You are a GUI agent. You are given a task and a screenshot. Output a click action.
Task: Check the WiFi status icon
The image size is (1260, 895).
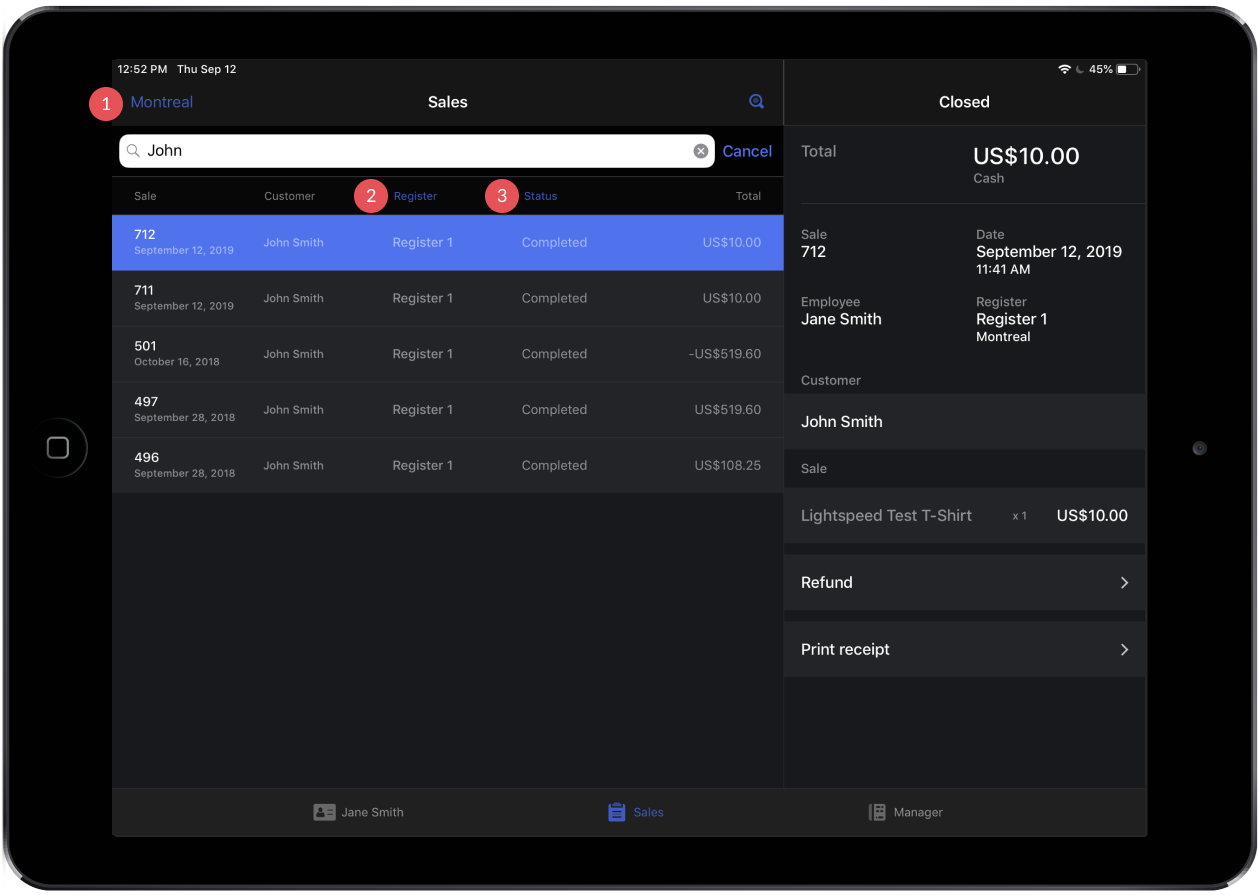1065,70
